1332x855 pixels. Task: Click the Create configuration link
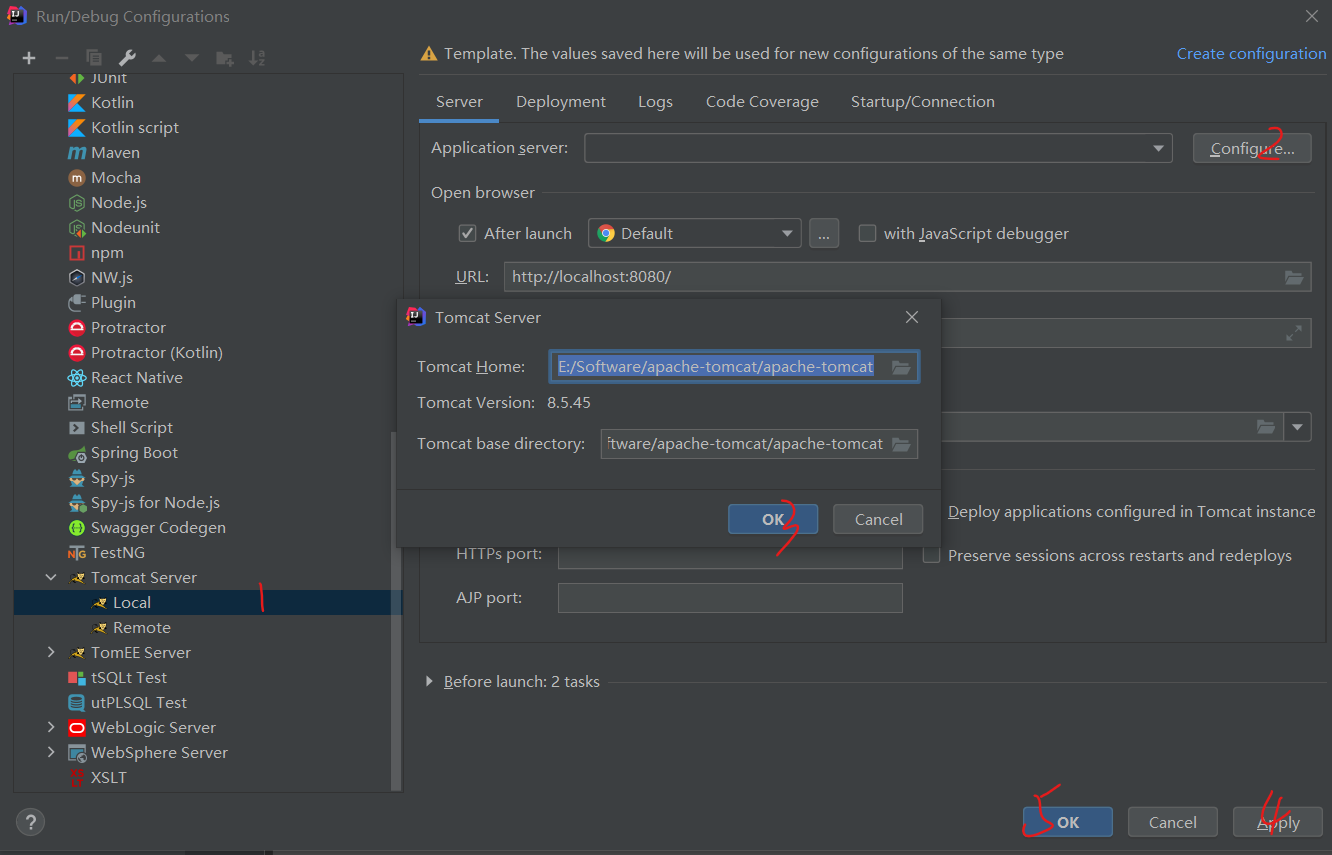coord(1251,54)
